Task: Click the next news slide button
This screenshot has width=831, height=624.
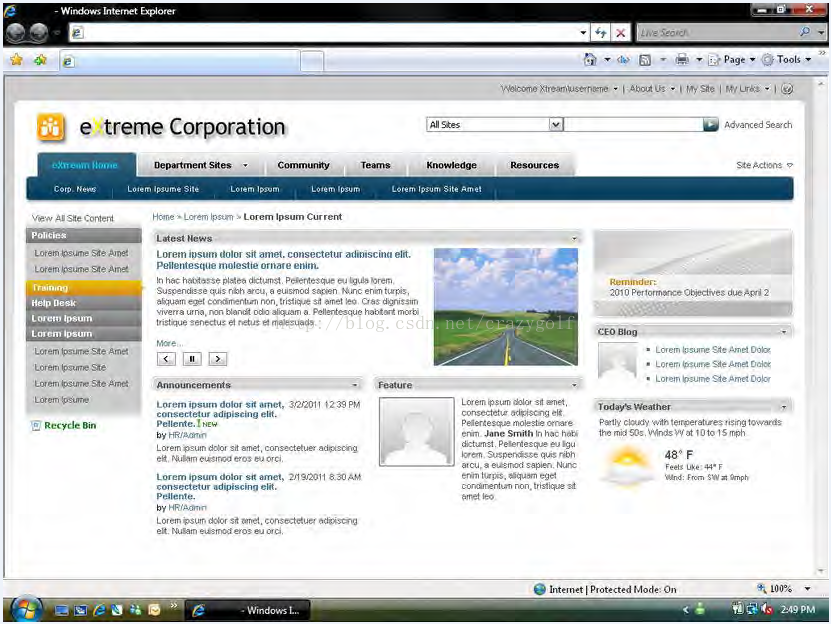Action: point(217,359)
